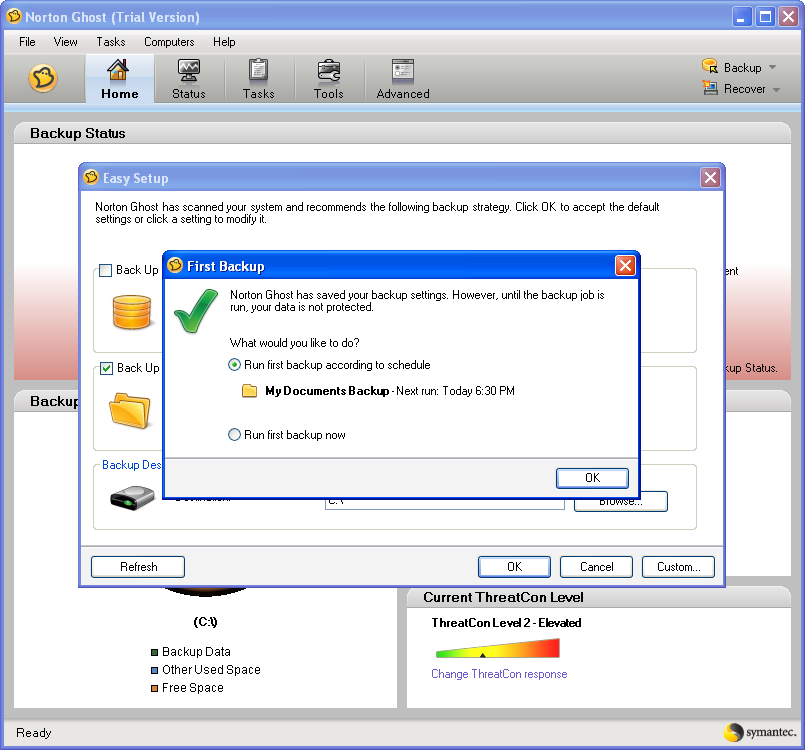Click OK in the Easy Setup dialog
This screenshot has width=805, height=750.
(x=514, y=567)
